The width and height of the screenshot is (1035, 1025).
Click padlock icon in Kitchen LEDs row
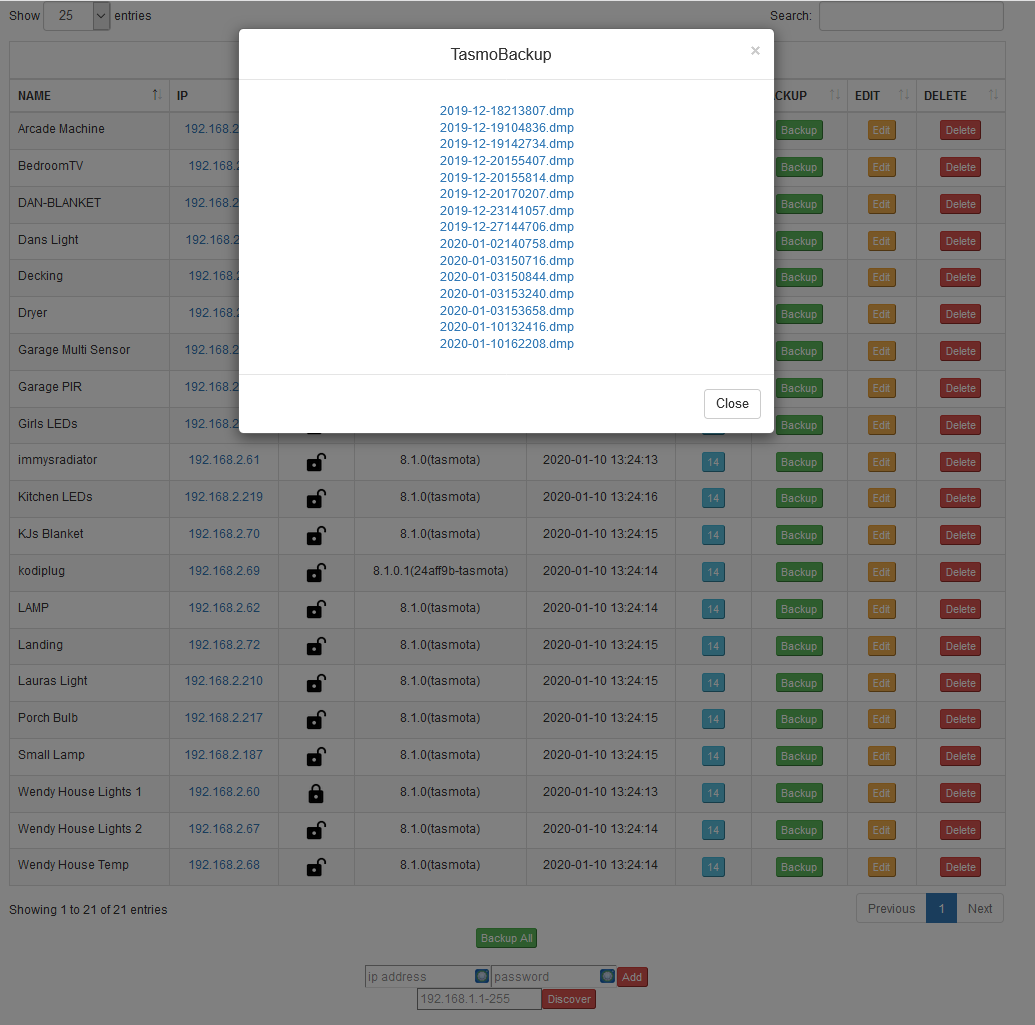point(316,498)
